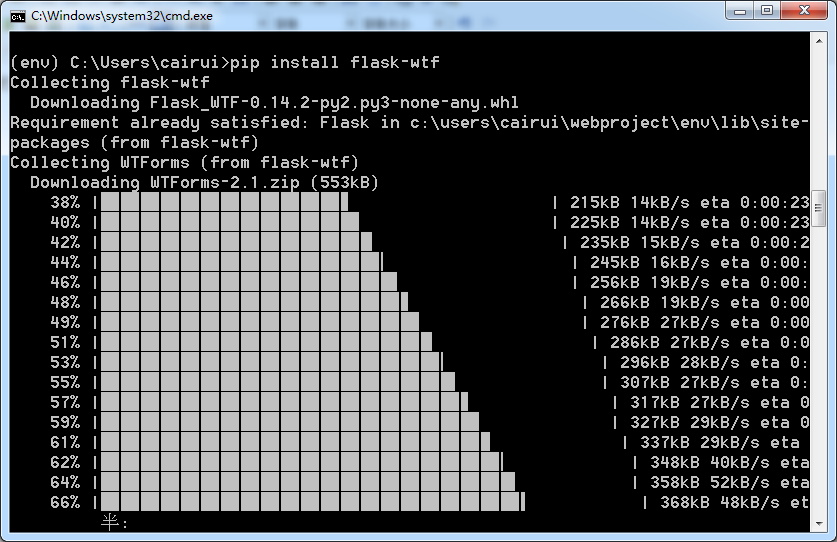Image resolution: width=837 pixels, height=542 pixels.
Task: Click the 66% progress percentage
Action: [65, 502]
